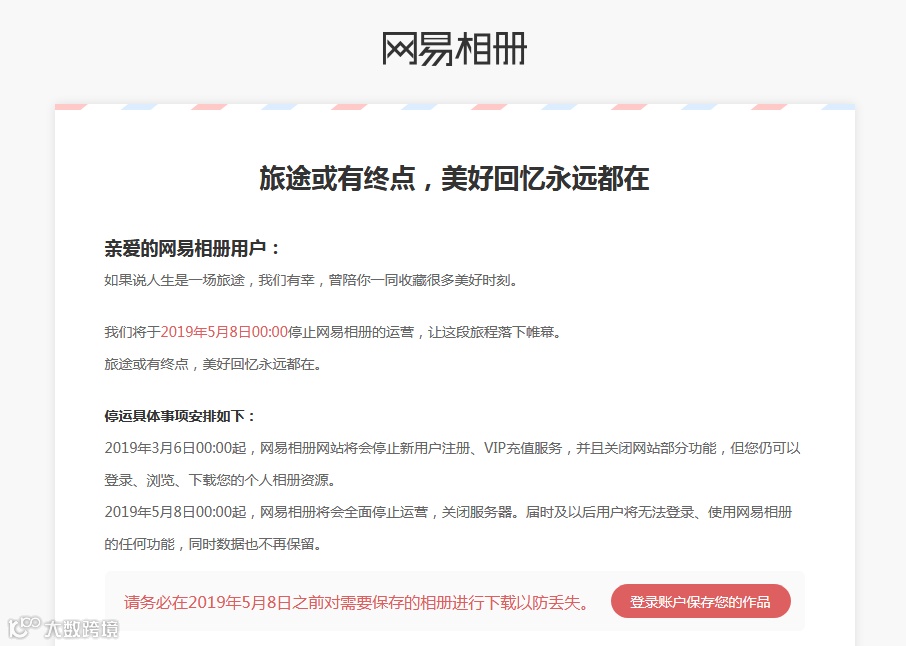
Task: Click the 网易相册 logo at top
Action: coord(454,49)
